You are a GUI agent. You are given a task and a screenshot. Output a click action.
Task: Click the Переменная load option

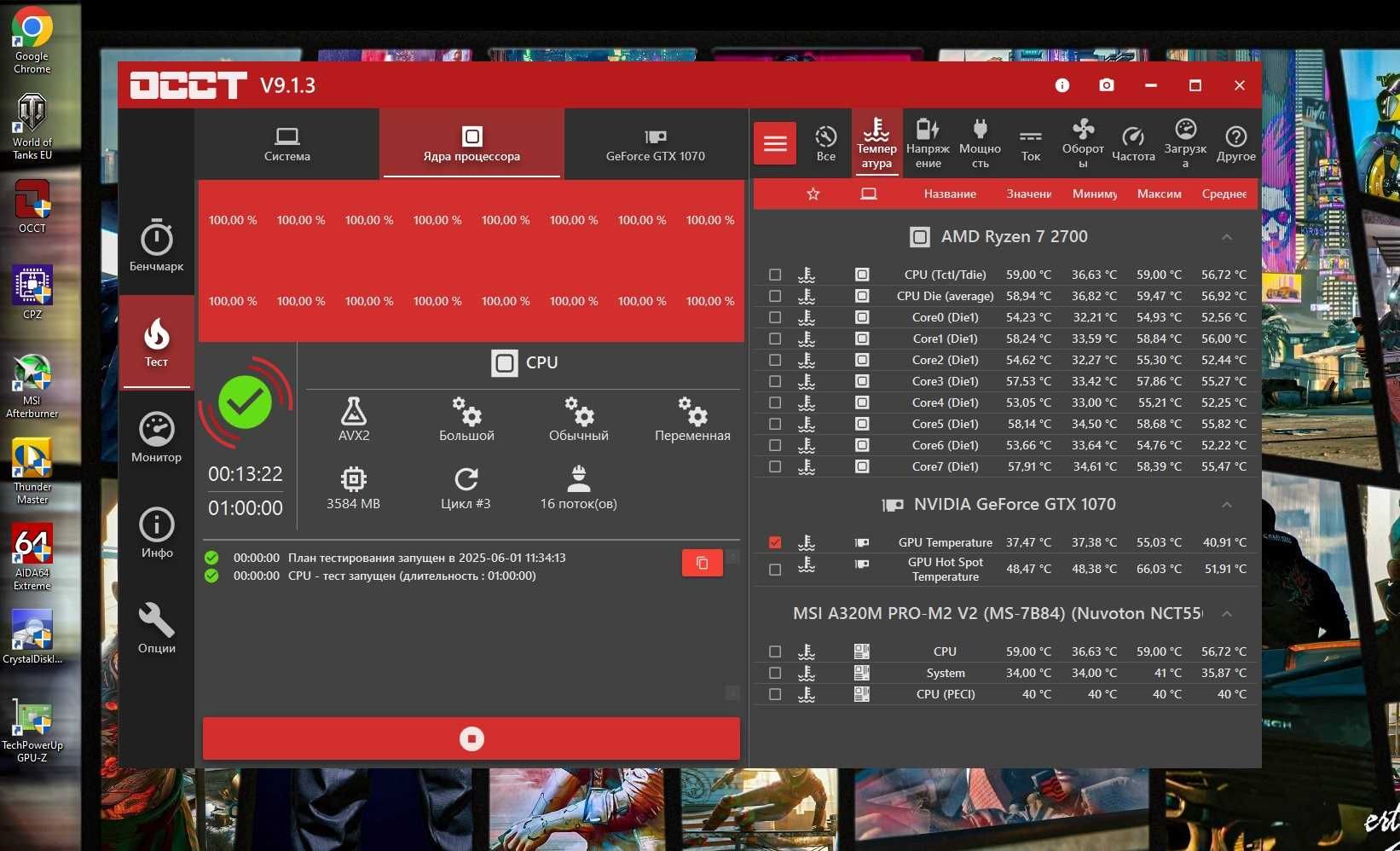pos(692,419)
